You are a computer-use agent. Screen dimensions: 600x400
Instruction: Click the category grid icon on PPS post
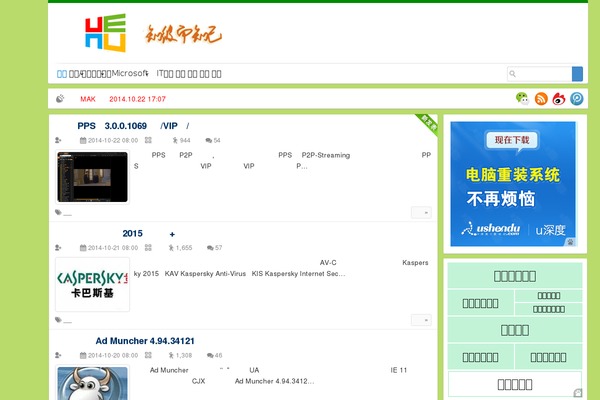tap(148, 140)
